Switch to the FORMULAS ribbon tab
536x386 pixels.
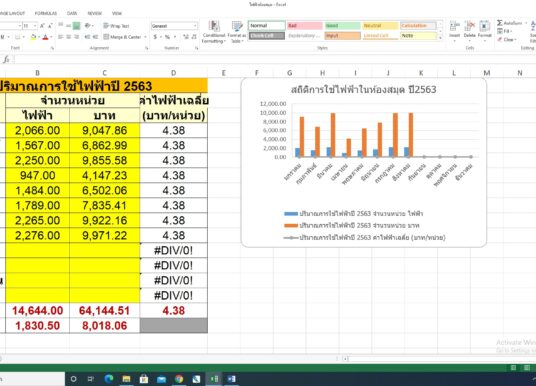(46, 13)
